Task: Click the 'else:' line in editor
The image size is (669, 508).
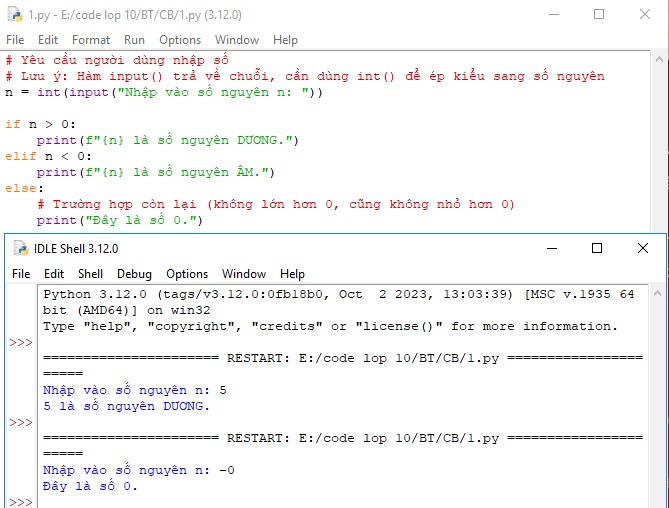Action: [24, 188]
